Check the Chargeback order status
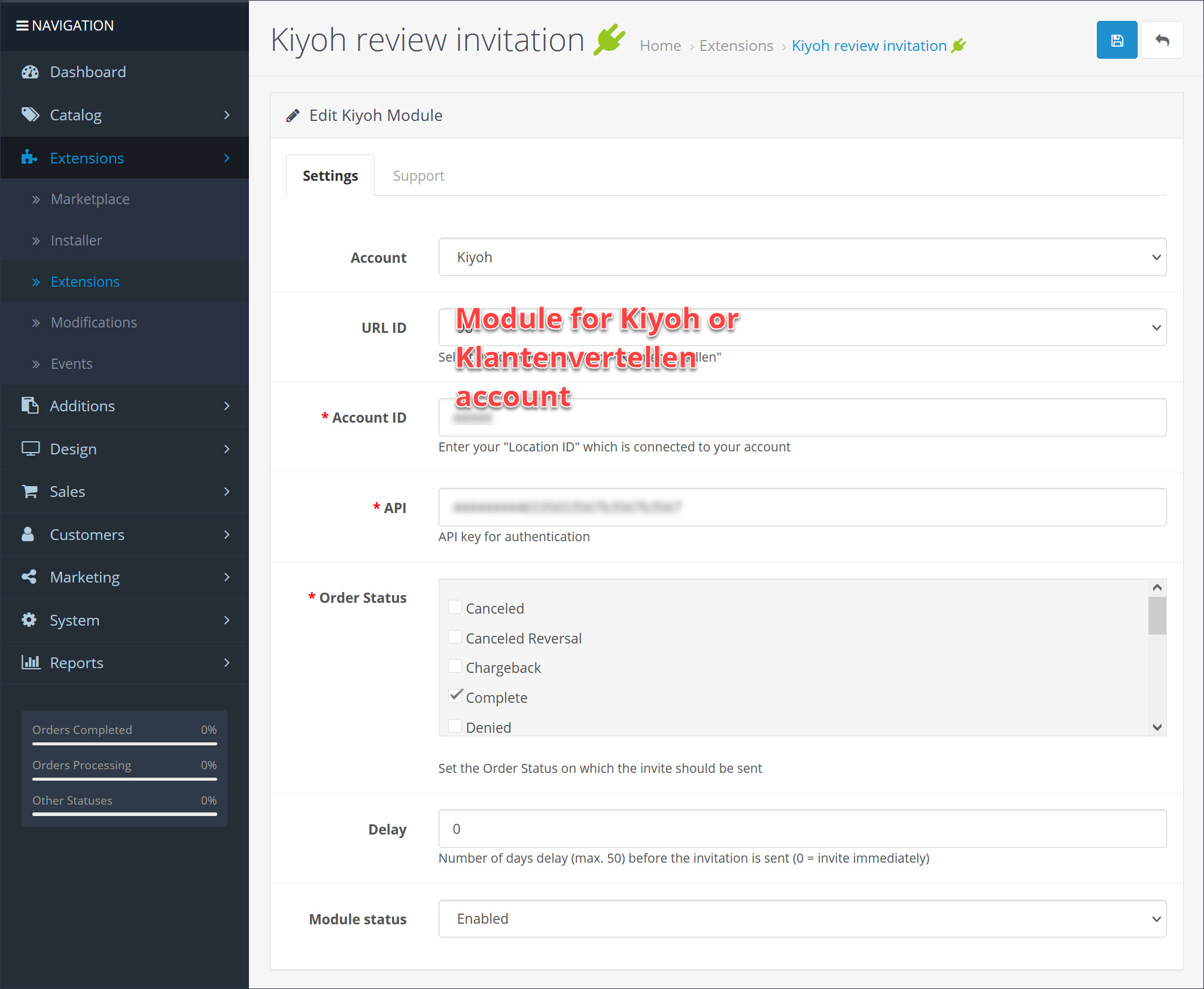The image size is (1204, 989). 455,666
